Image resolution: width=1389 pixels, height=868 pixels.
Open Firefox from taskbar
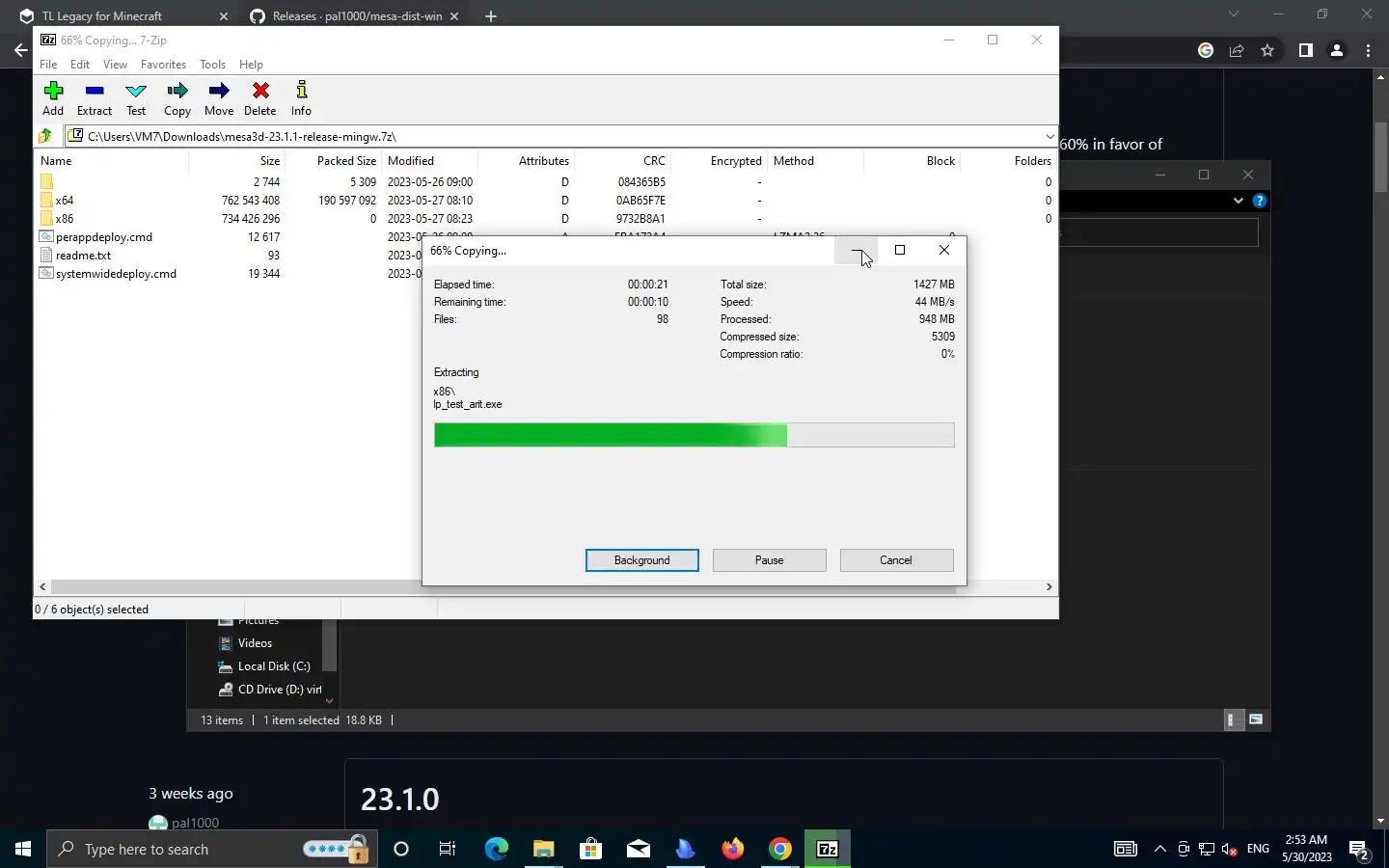click(x=733, y=849)
